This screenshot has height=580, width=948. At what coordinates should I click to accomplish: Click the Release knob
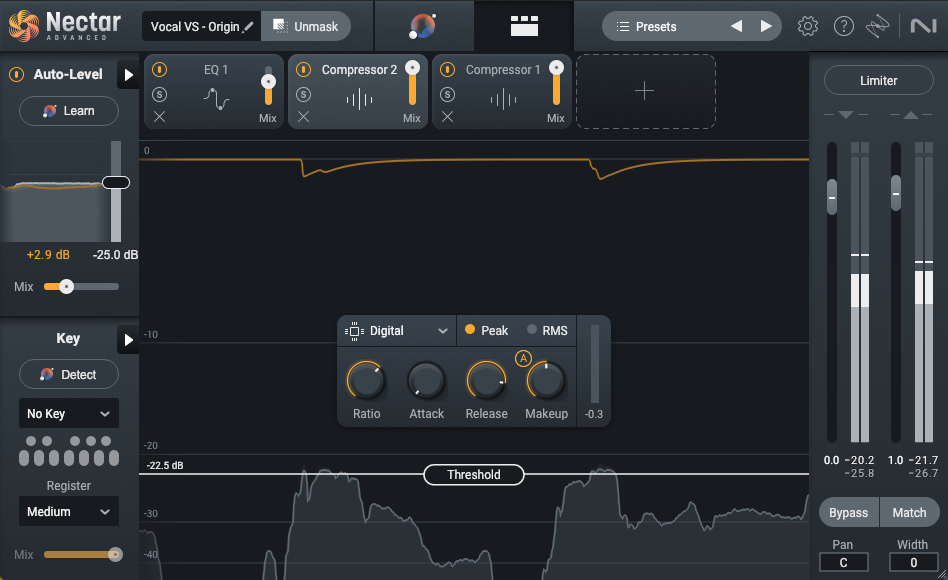click(486, 381)
